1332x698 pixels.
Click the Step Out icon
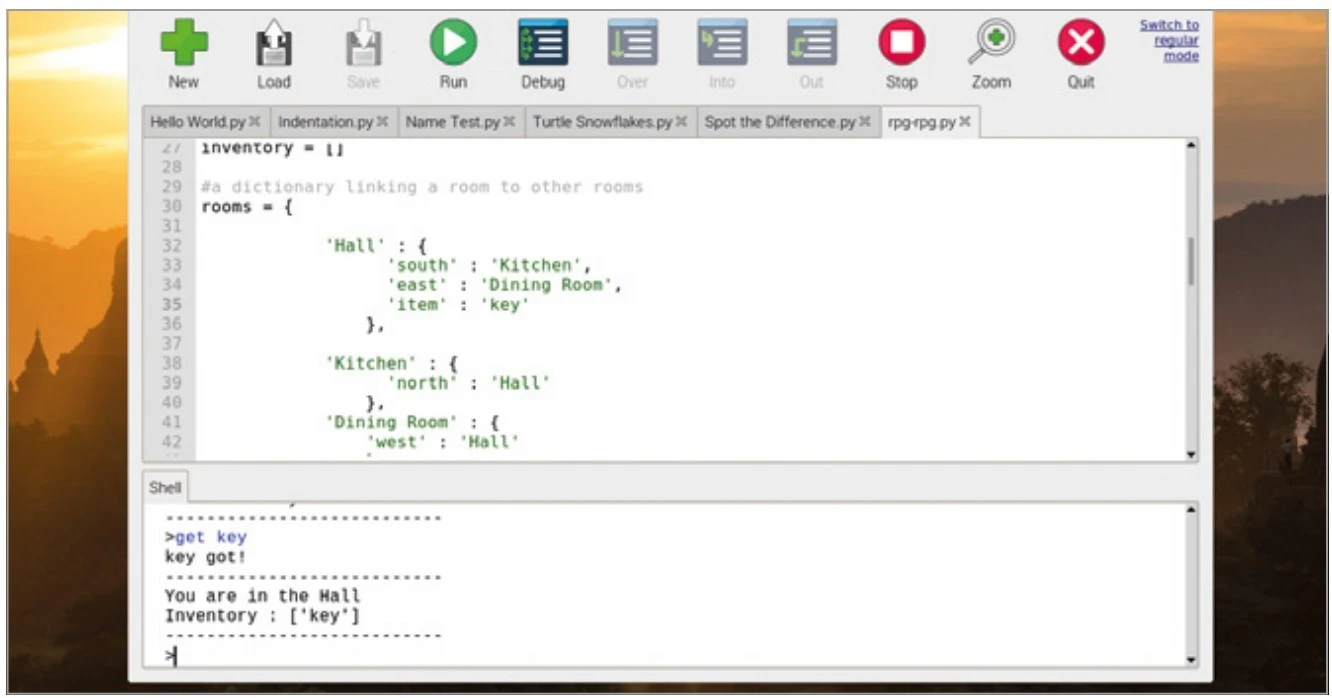[811, 45]
